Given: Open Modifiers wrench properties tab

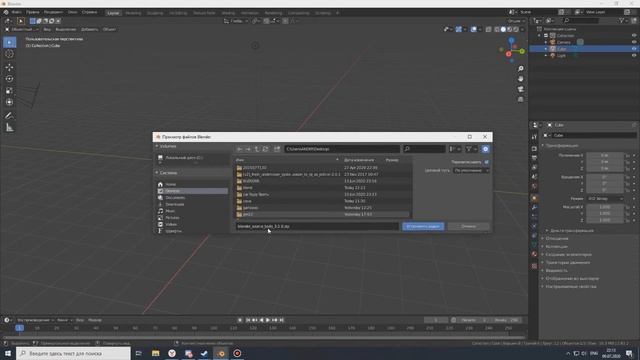Looking at the screenshot, I should (534, 208).
